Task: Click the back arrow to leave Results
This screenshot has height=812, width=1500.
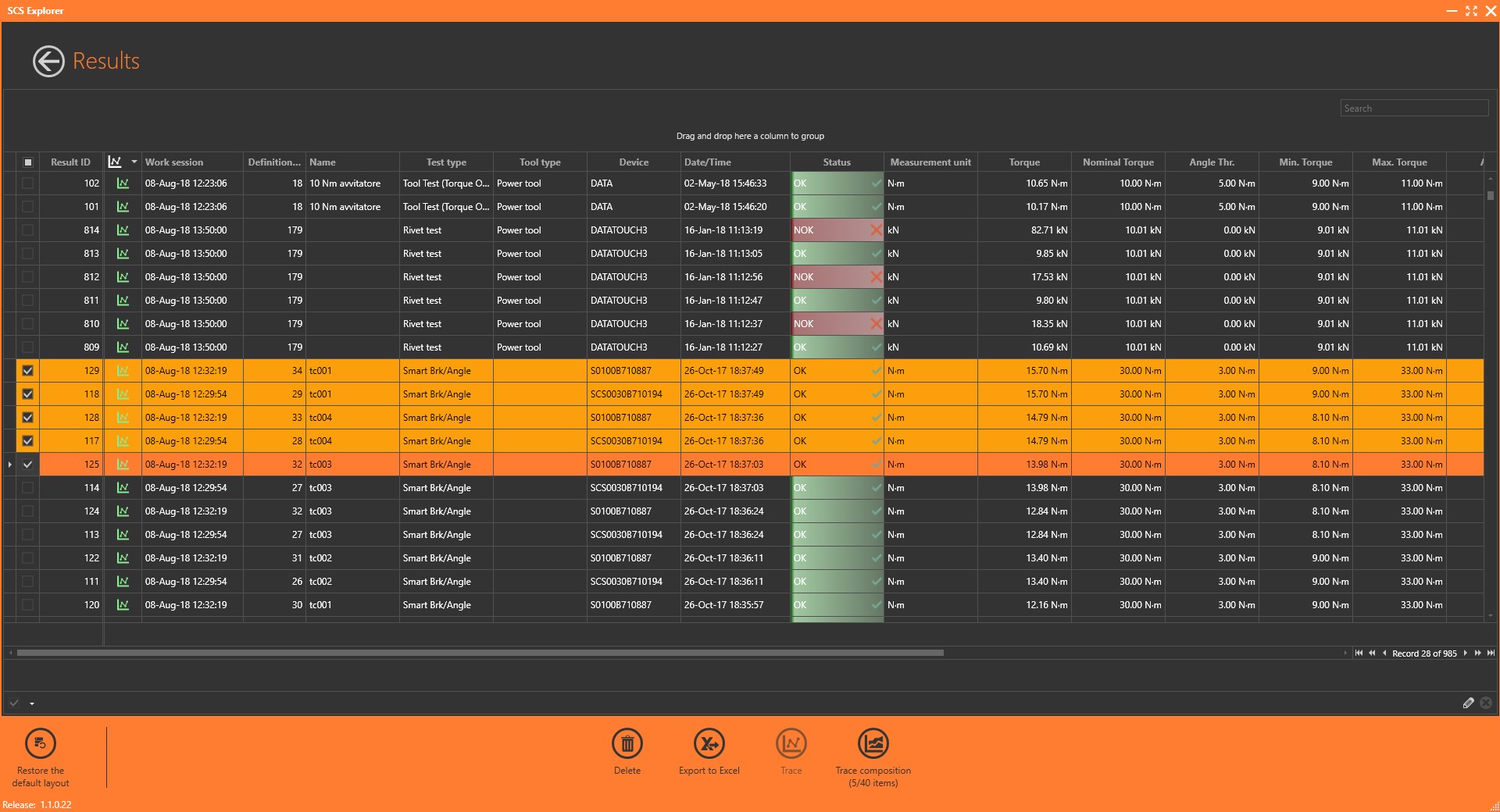Action: coord(48,61)
